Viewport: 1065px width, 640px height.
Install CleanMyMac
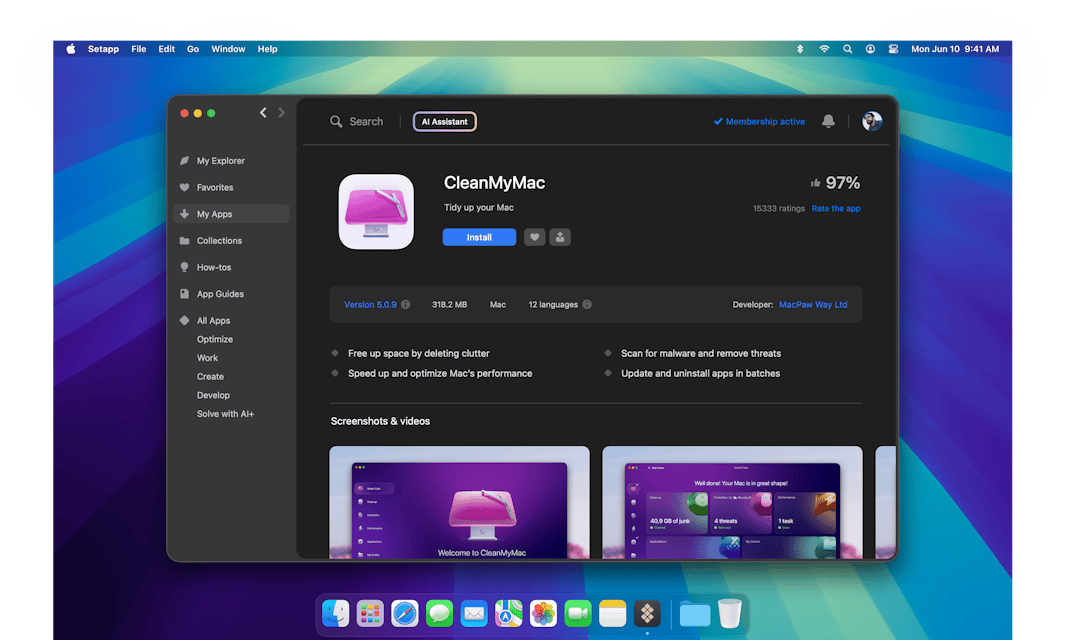click(479, 237)
